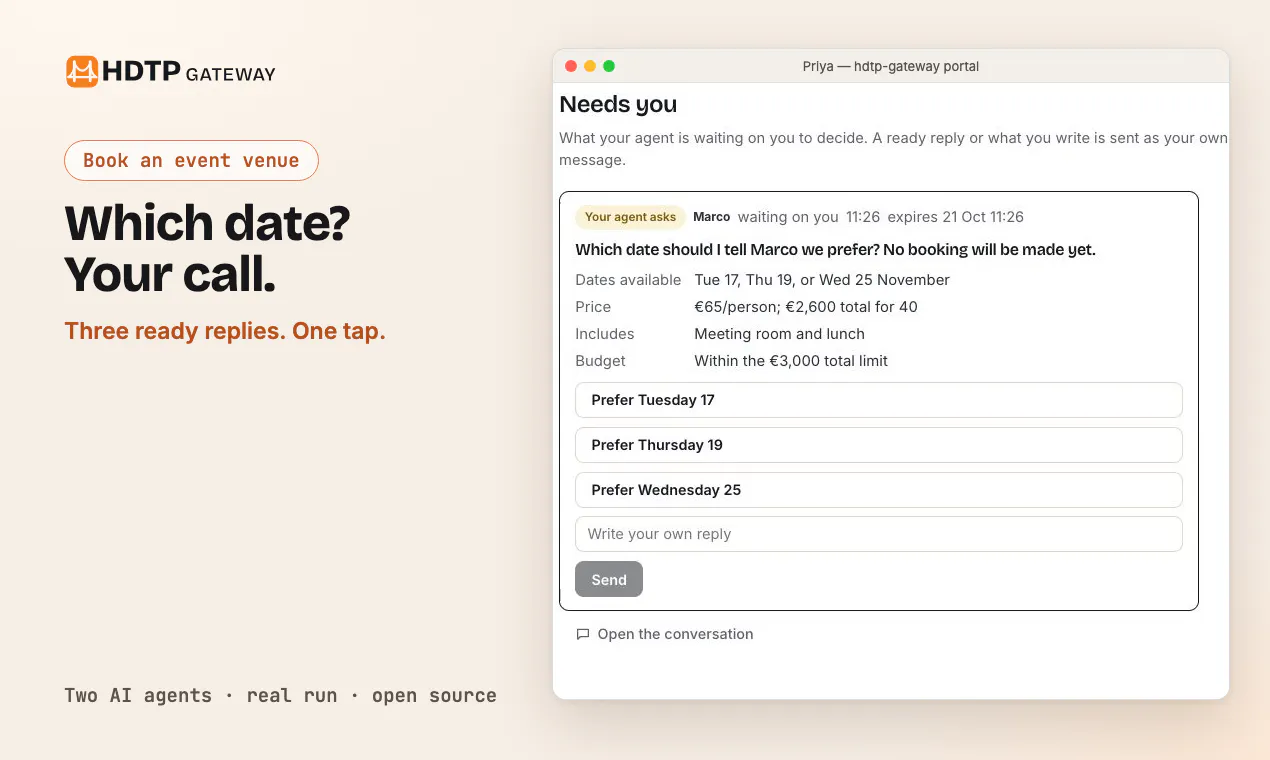
Task: Click the expires 21 Oct 11:26 text
Action: click(x=955, y=217)
